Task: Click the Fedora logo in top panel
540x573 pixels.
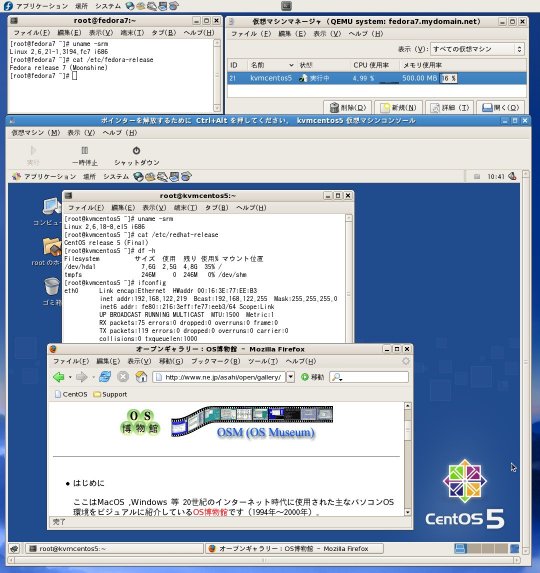Action: [8, 6]
